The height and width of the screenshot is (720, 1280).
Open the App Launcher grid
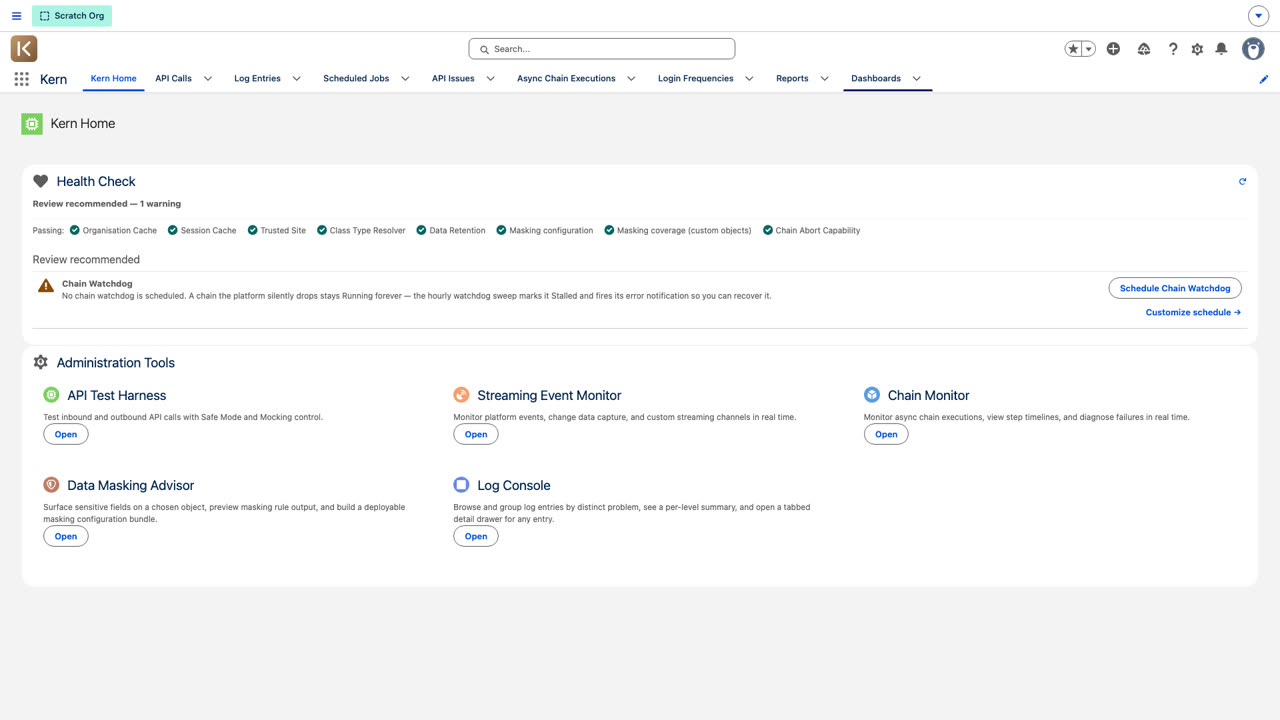tap(21, 79)
